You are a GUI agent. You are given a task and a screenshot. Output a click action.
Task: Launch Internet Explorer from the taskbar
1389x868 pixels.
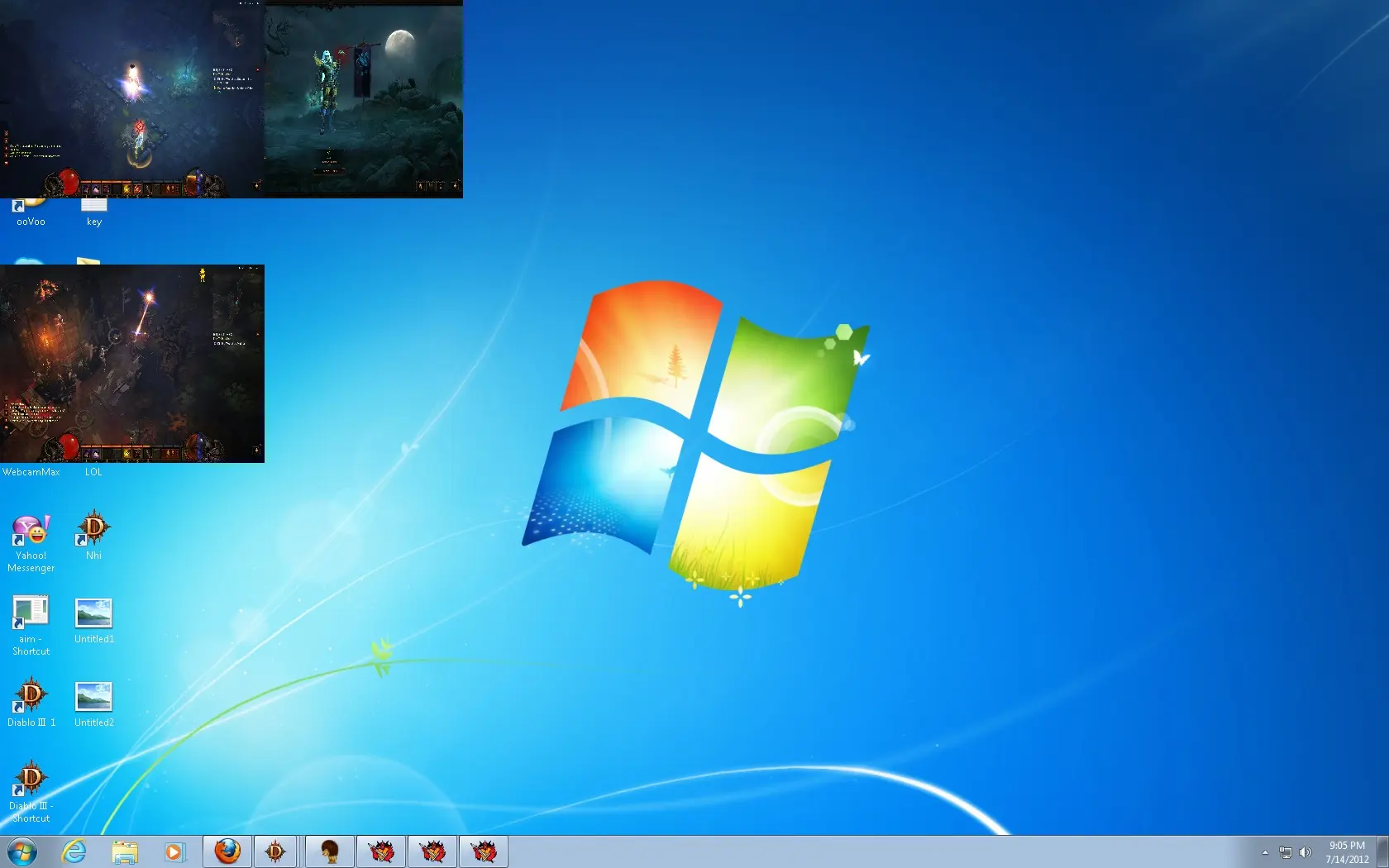click(74, 851)
